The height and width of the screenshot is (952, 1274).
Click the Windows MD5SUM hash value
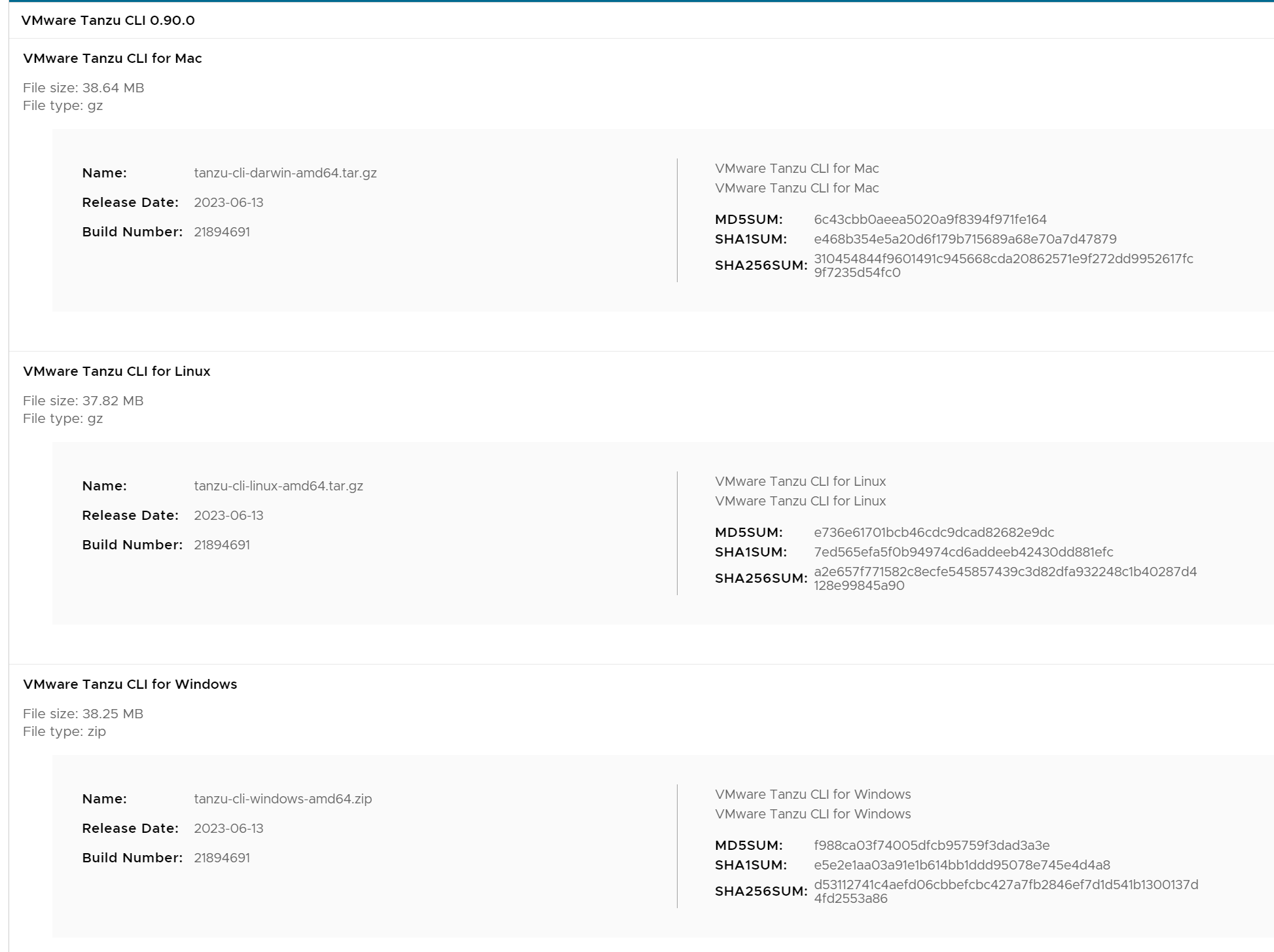(x=932, y=845)
